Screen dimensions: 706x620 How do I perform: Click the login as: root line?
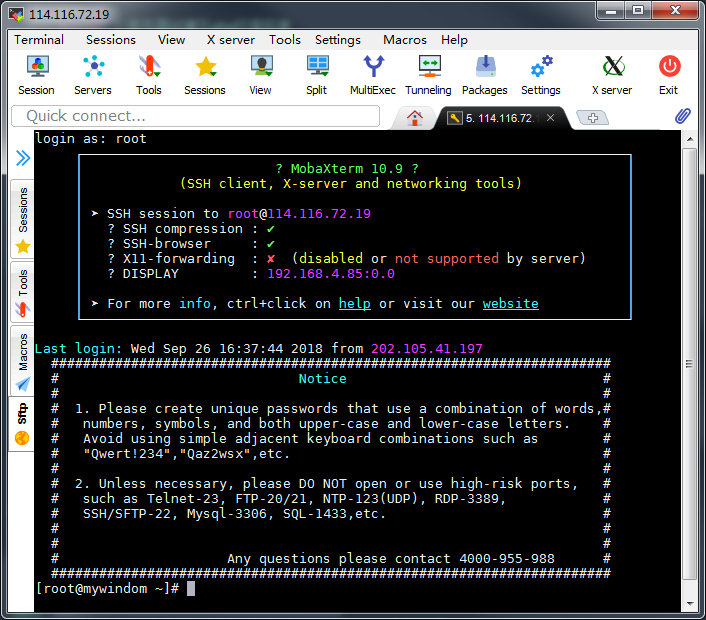coord(91,139)
